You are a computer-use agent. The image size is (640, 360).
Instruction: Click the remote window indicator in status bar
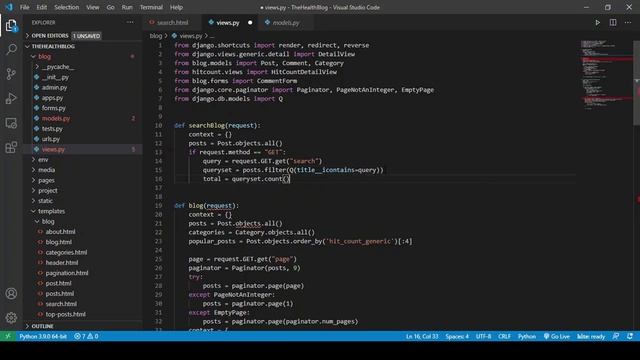(8, 336)
